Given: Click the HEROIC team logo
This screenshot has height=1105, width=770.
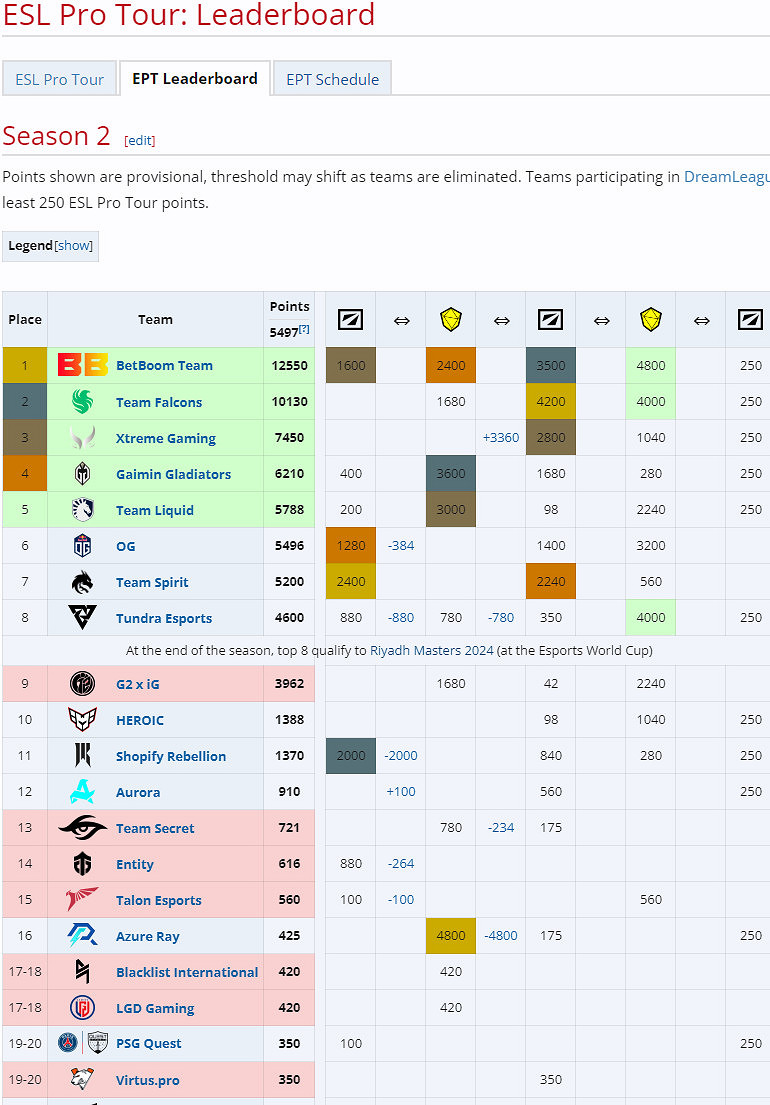Looking at the screenshot, I should (x=85, y=719).
